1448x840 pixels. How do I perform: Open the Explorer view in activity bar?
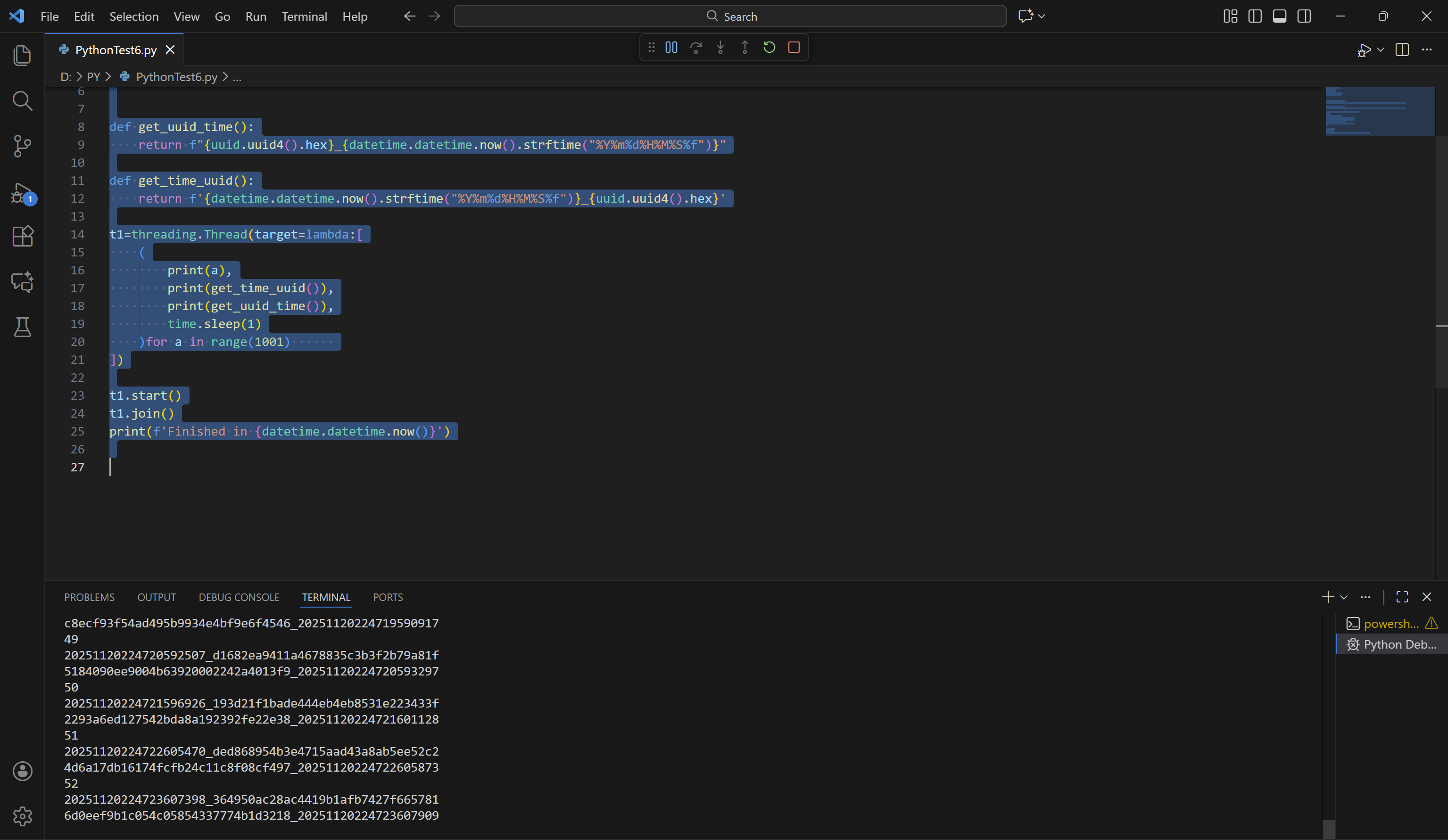[22, 55]
